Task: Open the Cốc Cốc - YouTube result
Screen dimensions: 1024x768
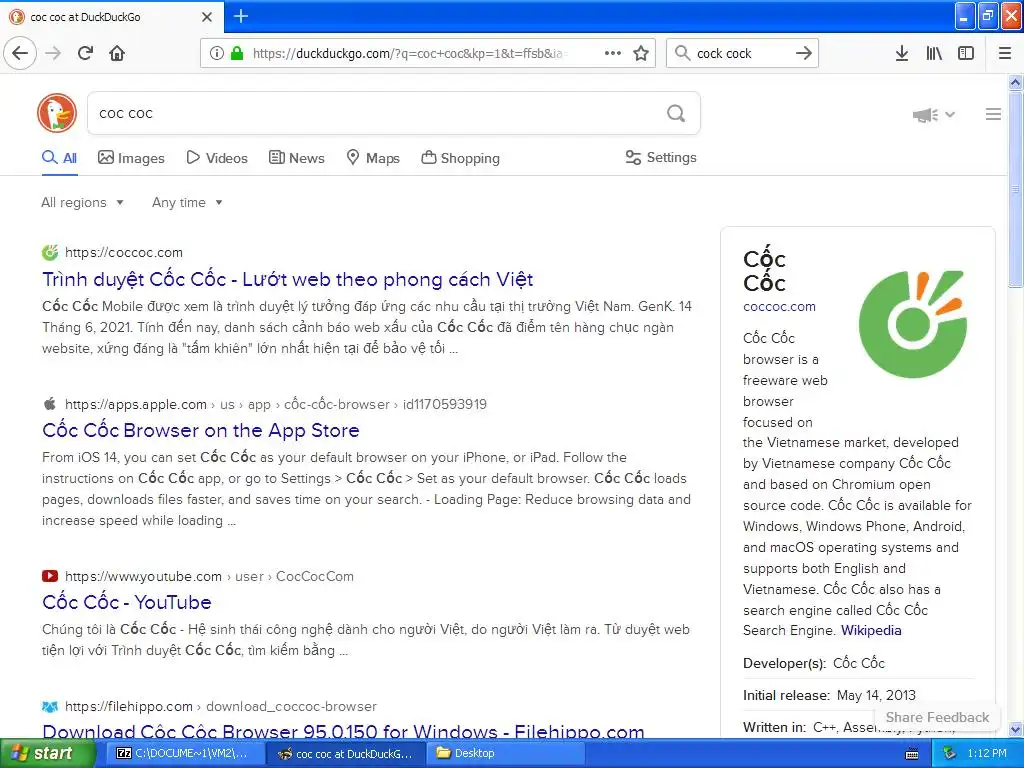Action: point(127,602)
